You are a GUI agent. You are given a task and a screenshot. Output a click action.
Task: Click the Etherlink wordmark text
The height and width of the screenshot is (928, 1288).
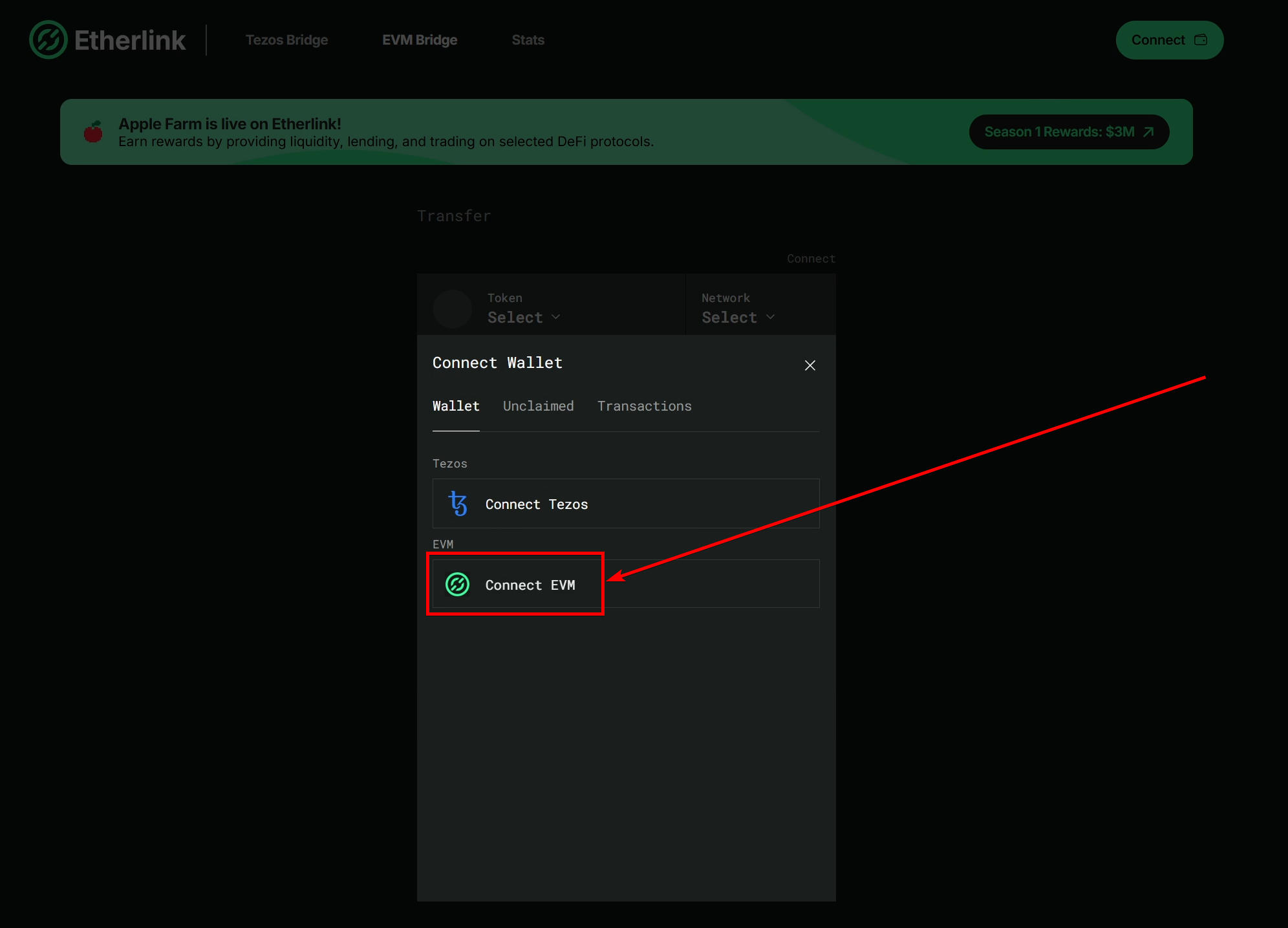click(130, 40)
